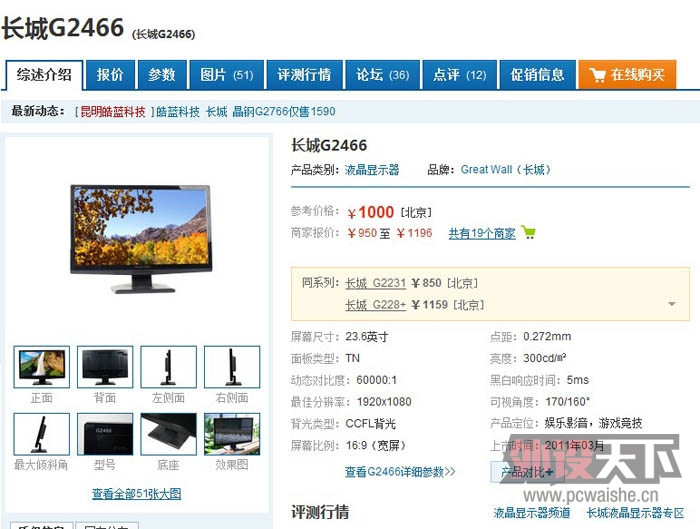The image size is (700, 529).
Task: Open the 点评 (12) tab
Action: tap(460, 75)
